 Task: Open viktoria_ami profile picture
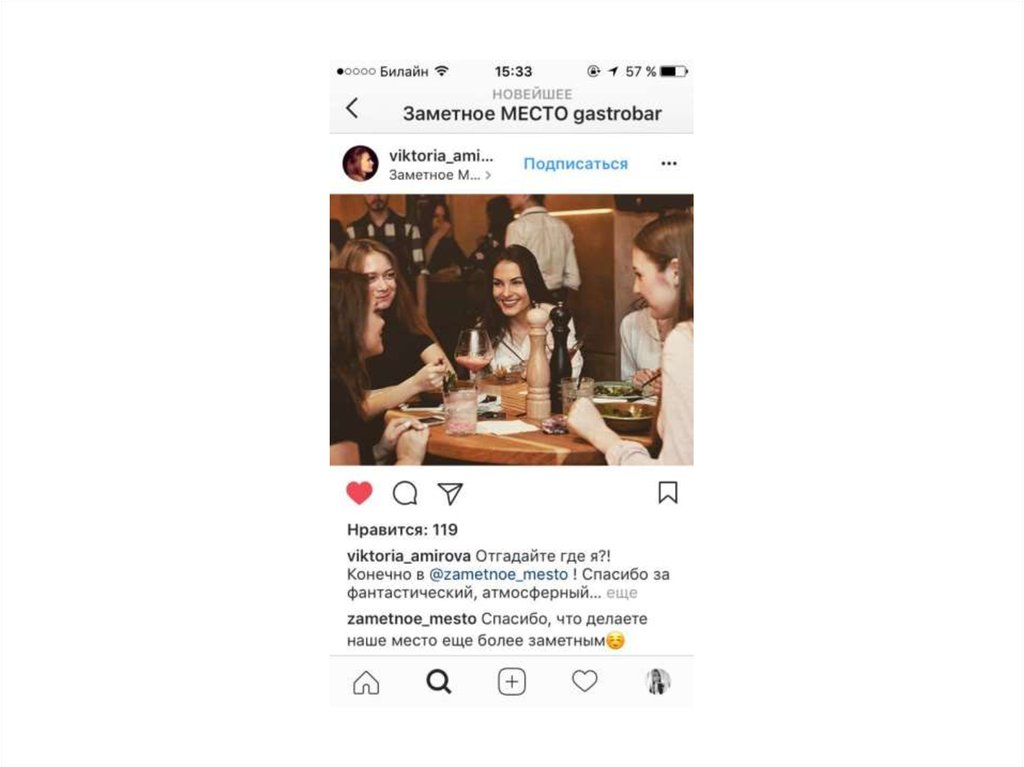click(360, 163)
